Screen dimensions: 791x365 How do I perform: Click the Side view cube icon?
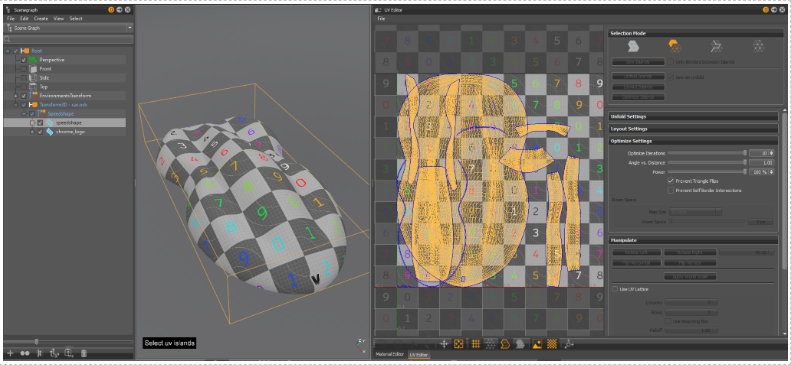click(x=33, y=78)
